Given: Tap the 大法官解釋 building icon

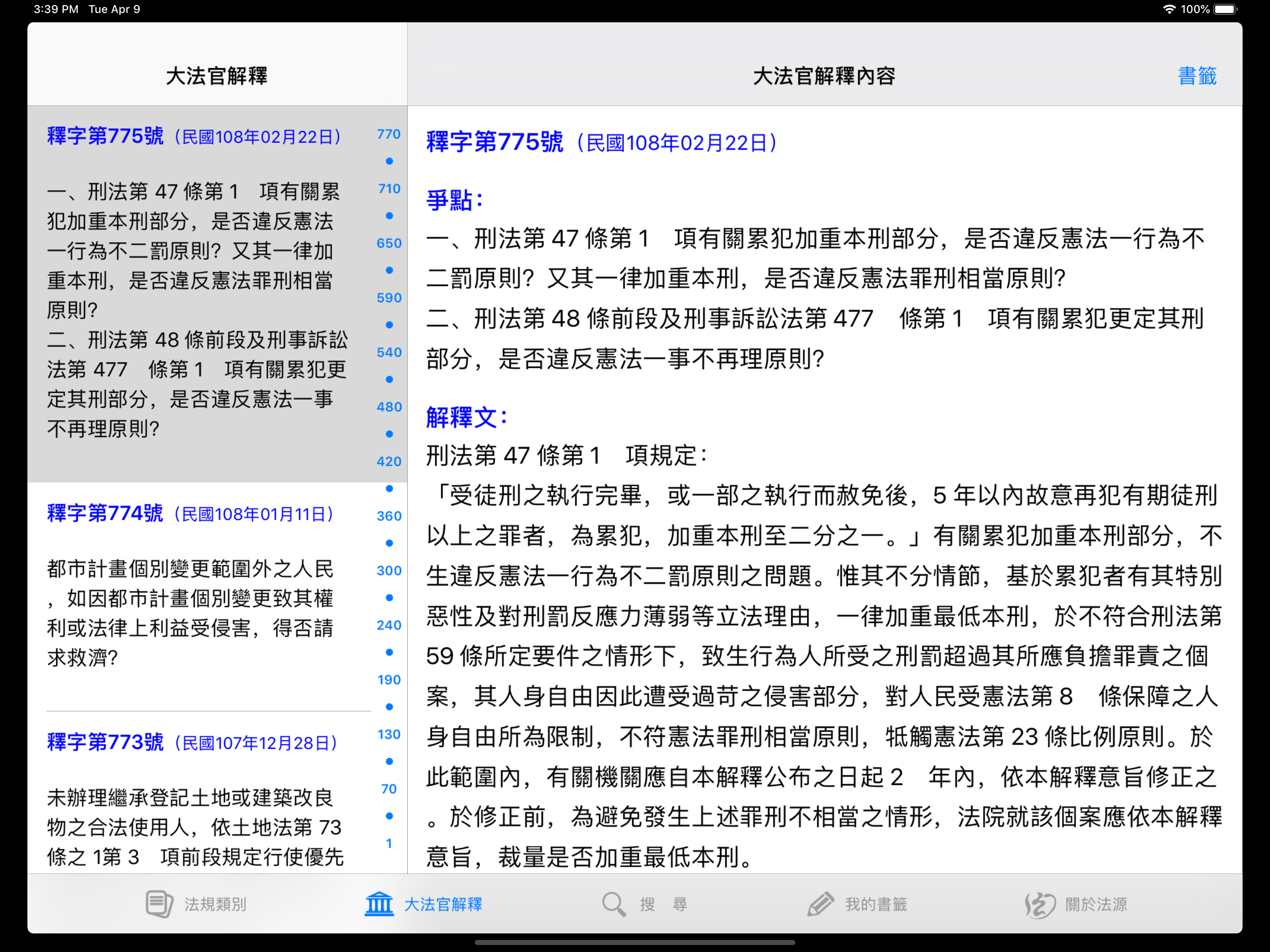Looking at the screenshot, I should click(x=379, y=904).
